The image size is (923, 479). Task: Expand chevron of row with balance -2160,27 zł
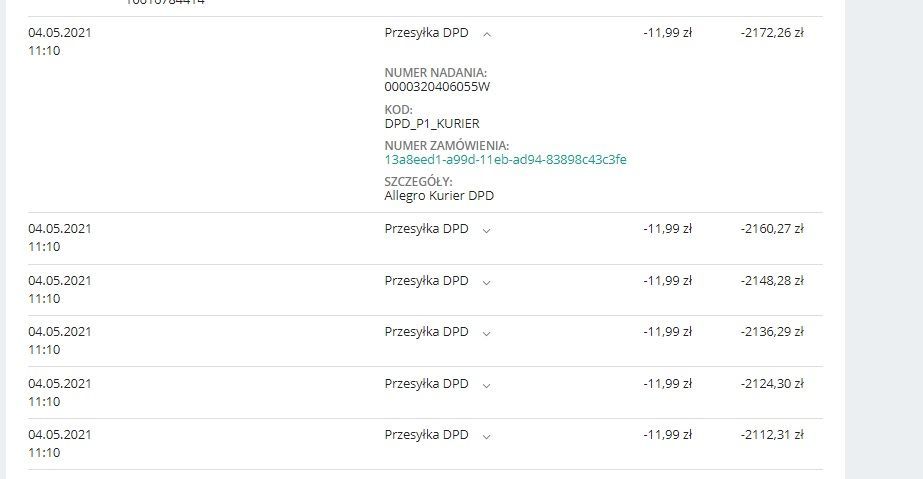[x=486, y=230]
